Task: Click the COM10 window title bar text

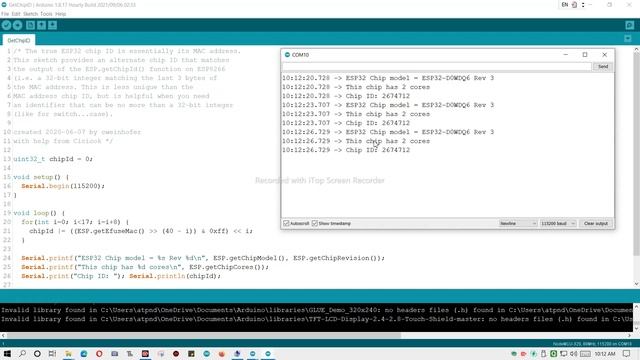Action: tap(300, 55)
